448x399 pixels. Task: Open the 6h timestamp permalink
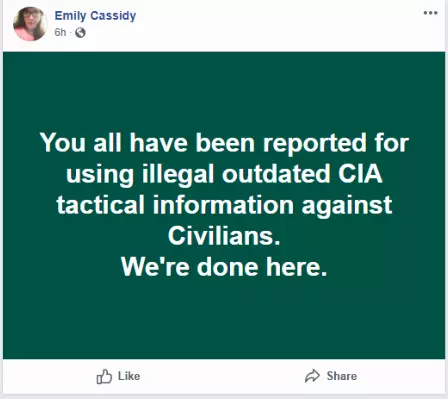pyautogui.click(x=60, y=32)
